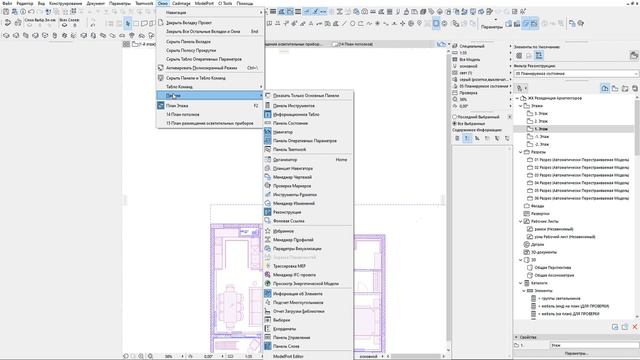Switch Navigator to View Map icon
Viewport: 640px width, 360px height.
615,88
